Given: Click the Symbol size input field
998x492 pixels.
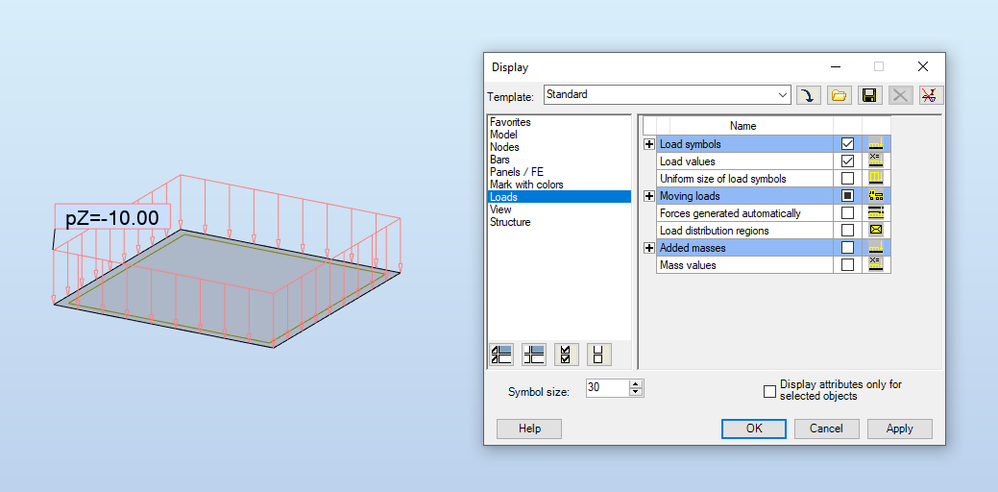Looking at the screenshot, I should 608,388.
